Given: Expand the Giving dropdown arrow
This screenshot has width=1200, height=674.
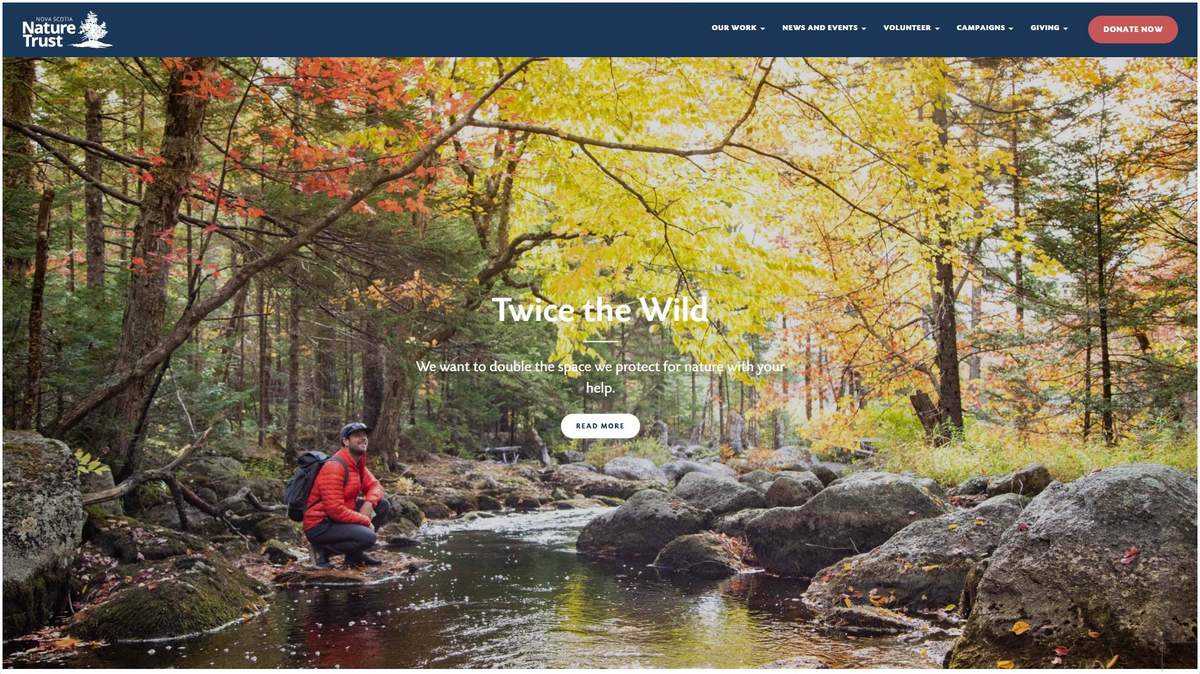Looking at the screenshot, I should point(1065,29).
